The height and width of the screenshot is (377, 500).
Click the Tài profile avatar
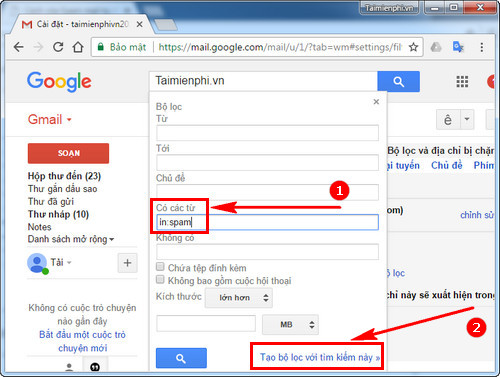tap(37, 263)
